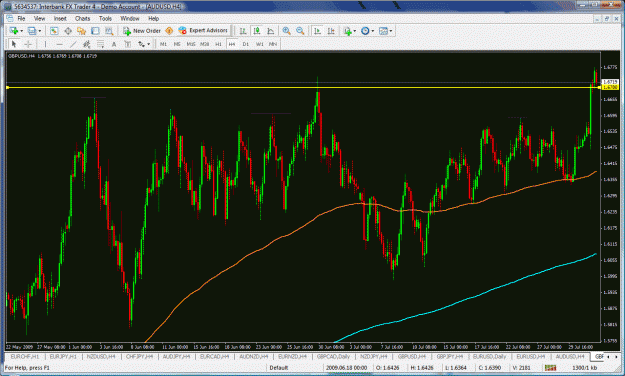625x376 pixels.
Task: Toggle chart auto scroll
Action: [317, 31]
